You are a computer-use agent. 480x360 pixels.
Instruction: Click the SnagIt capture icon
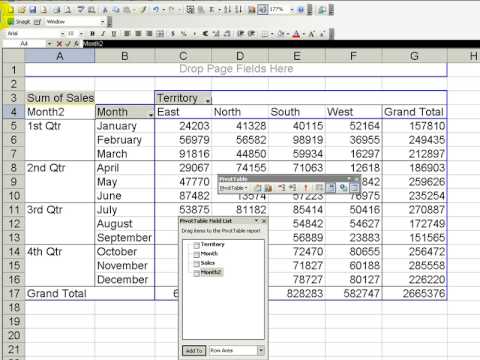point(11,22)
